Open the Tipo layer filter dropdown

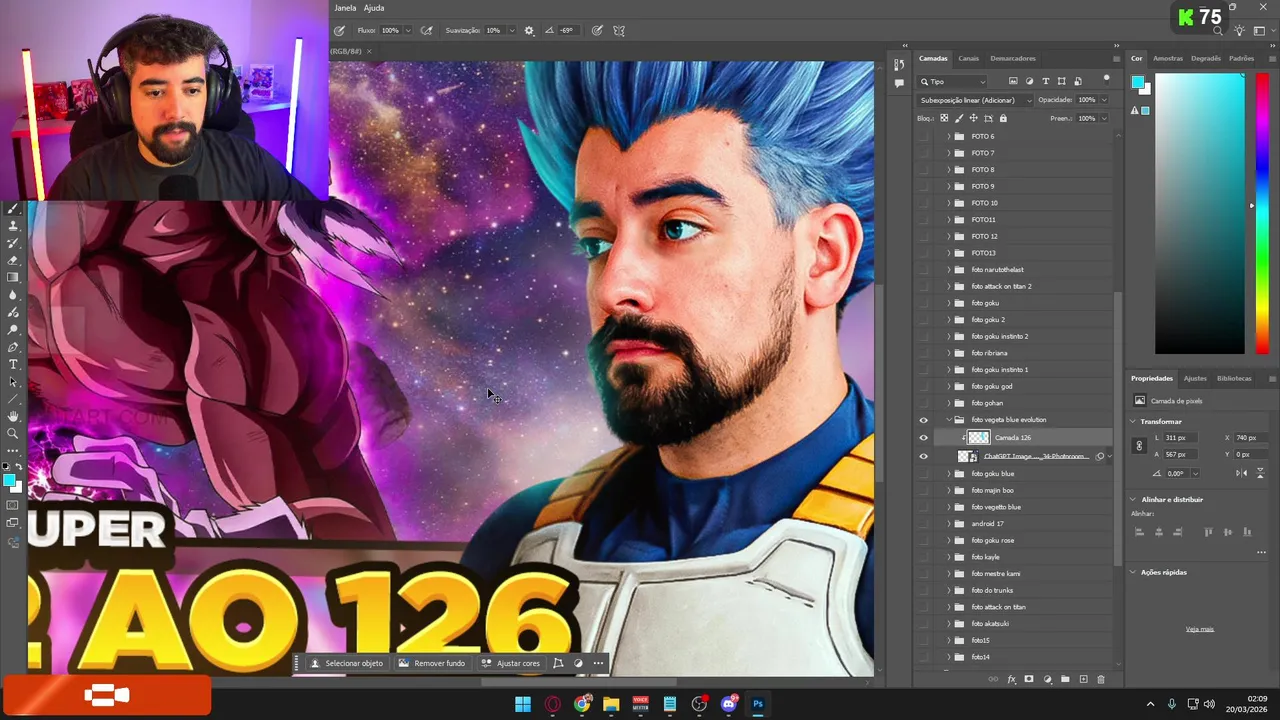(x=954, y=81)
